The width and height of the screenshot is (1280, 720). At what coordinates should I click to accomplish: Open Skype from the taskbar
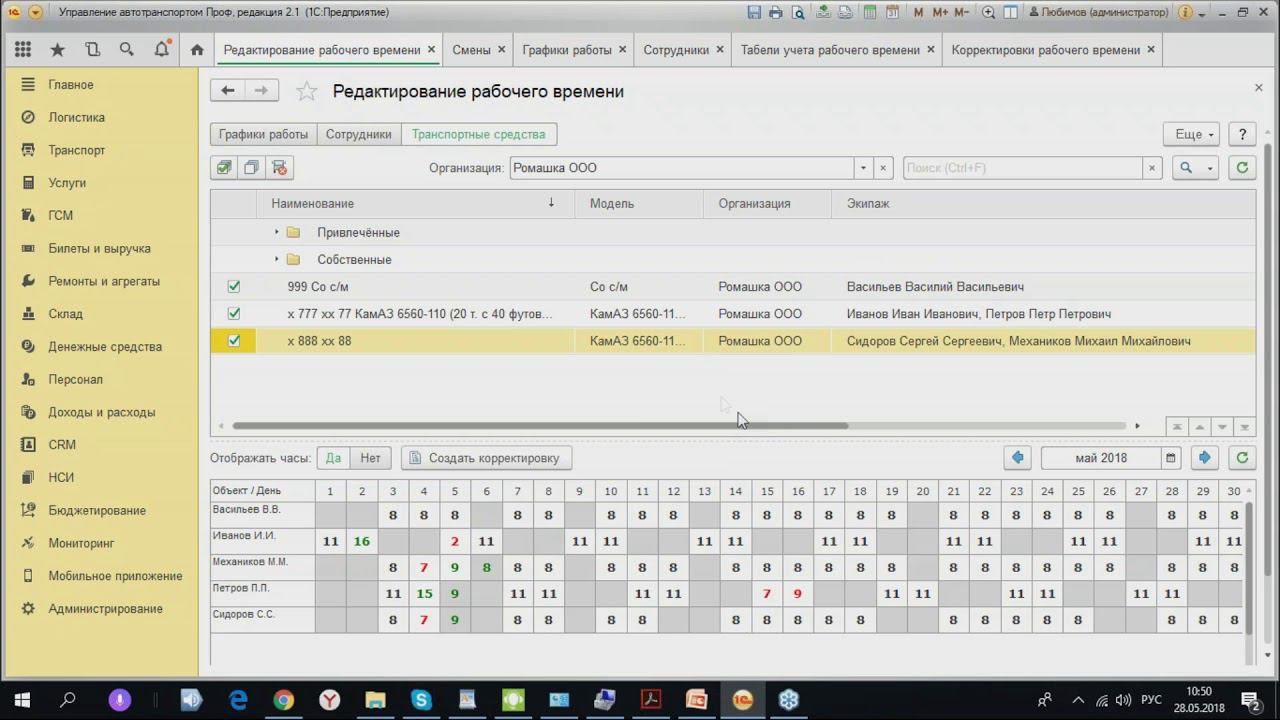pyautogui.click(x=421, y=700)
